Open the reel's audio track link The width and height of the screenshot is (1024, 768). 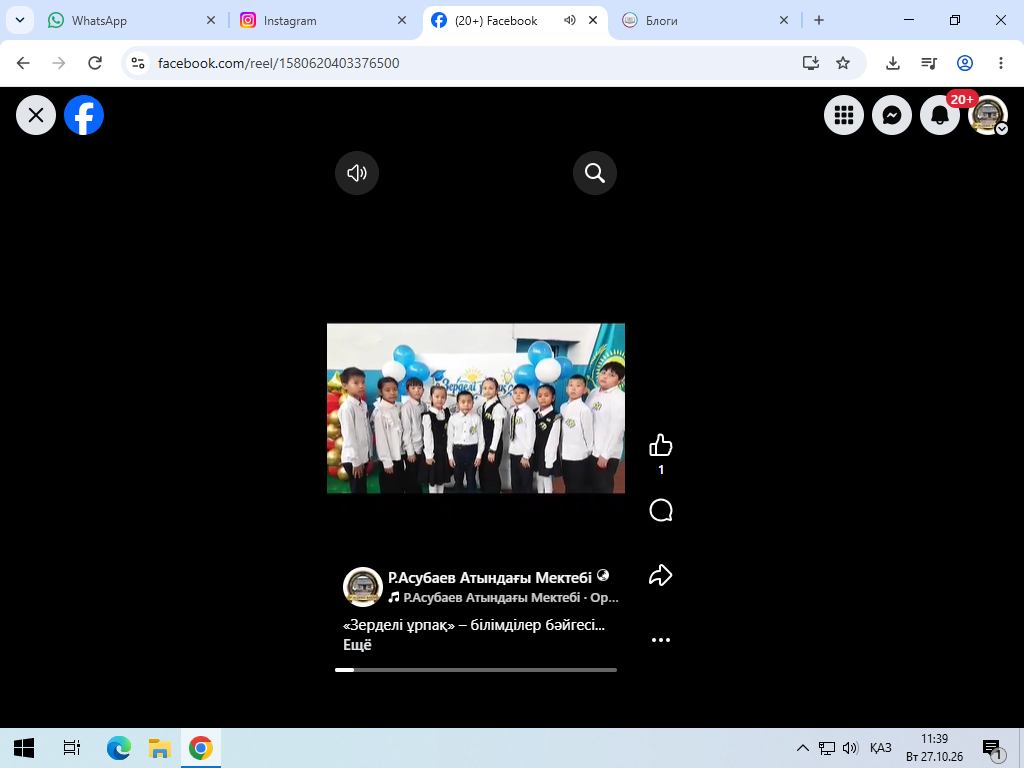(x=504, y=598)
